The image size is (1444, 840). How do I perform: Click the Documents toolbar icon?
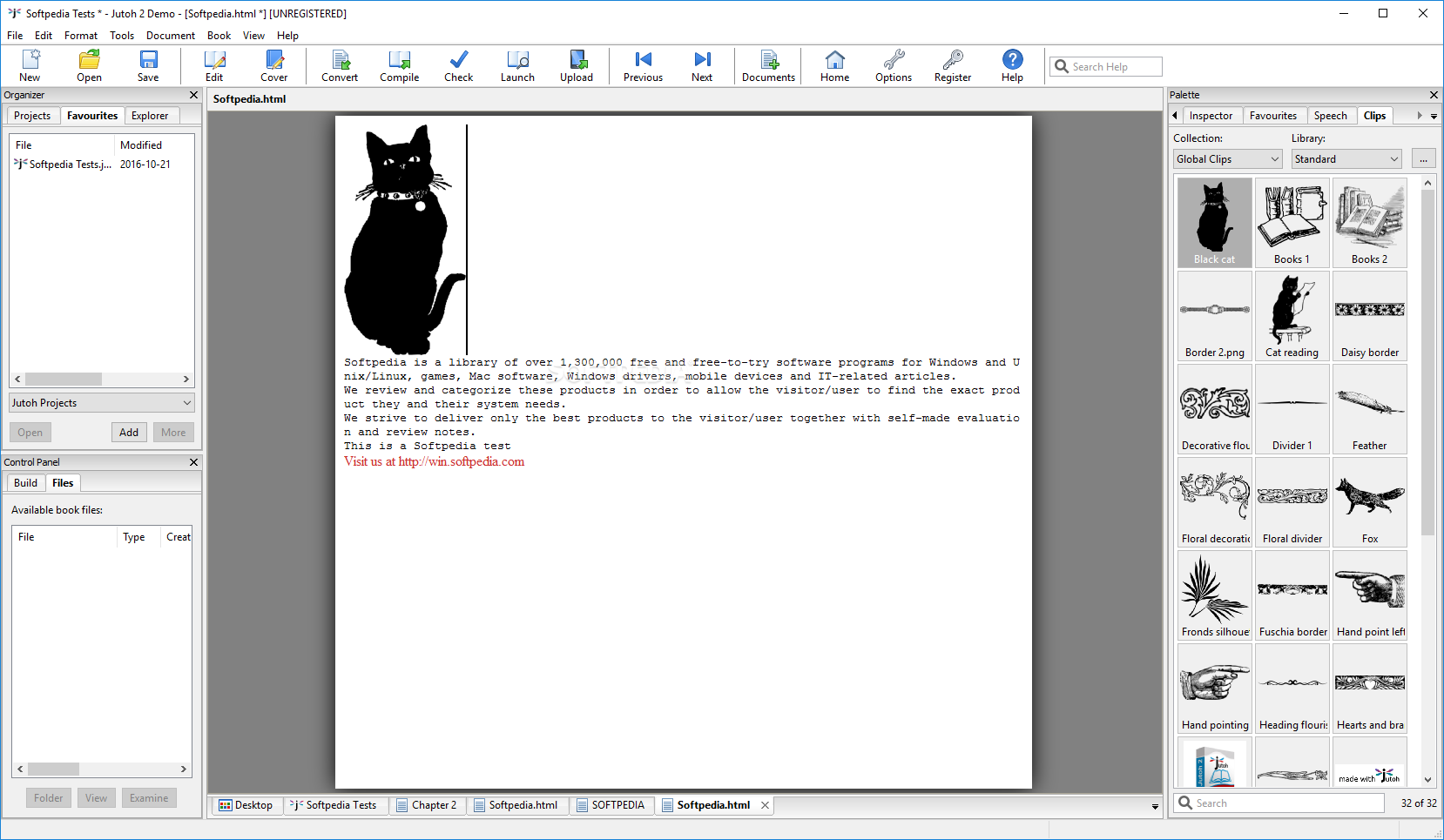pyautogui.click(x=768, y=65)
